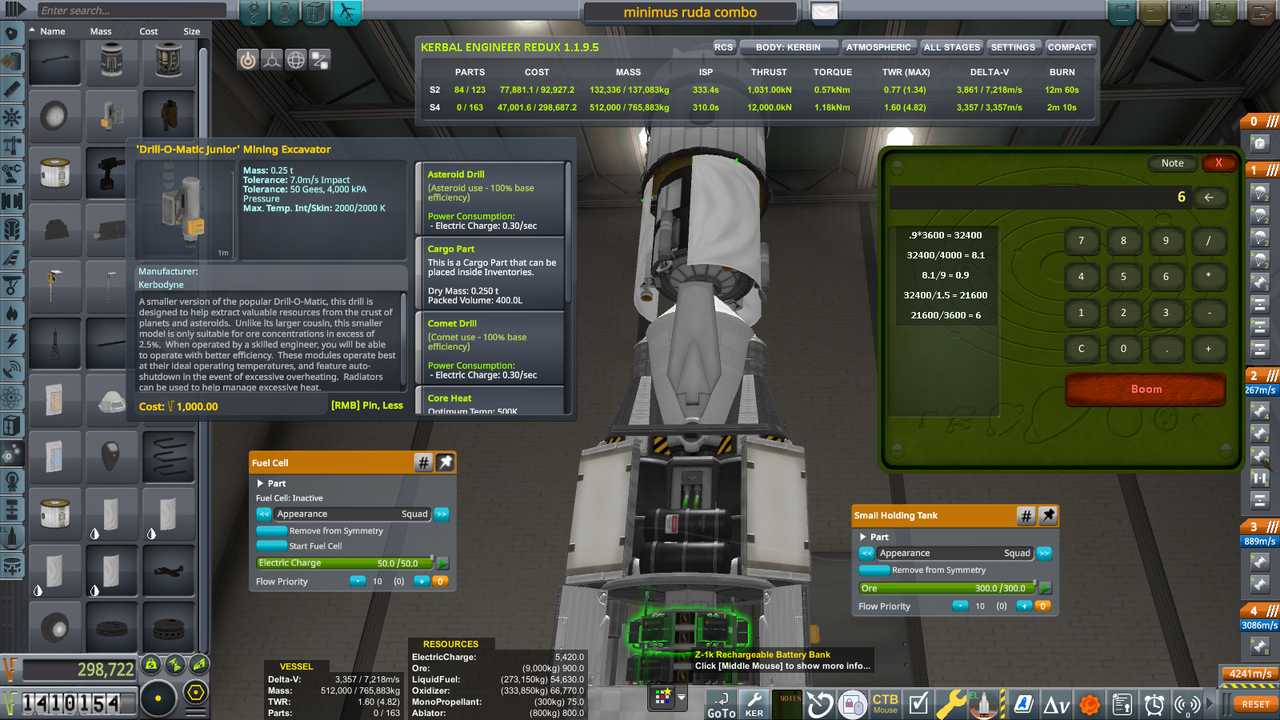1280x720 pixels.
Task: Expand the toolbar right arrow
Action: coord(1211,704)
